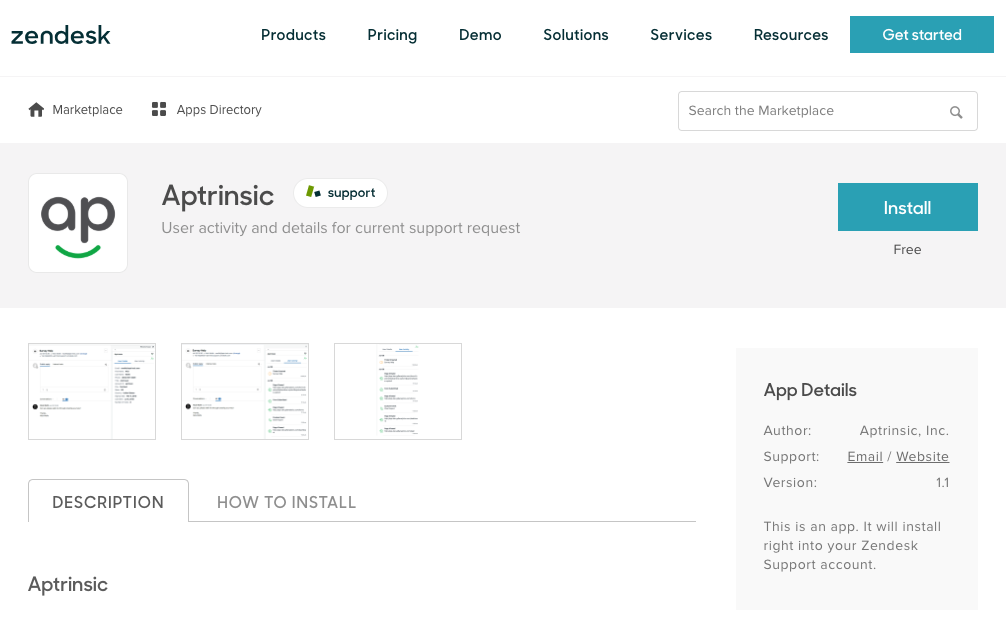Click the version 1.1 value
Screen dimensions: 1006x617
[942, 482]
